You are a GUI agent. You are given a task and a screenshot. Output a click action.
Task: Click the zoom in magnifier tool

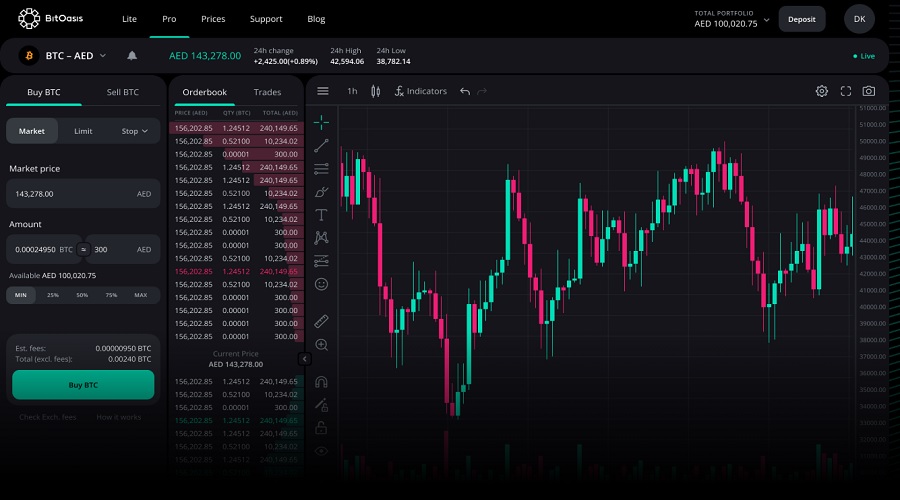coord(321,344)
